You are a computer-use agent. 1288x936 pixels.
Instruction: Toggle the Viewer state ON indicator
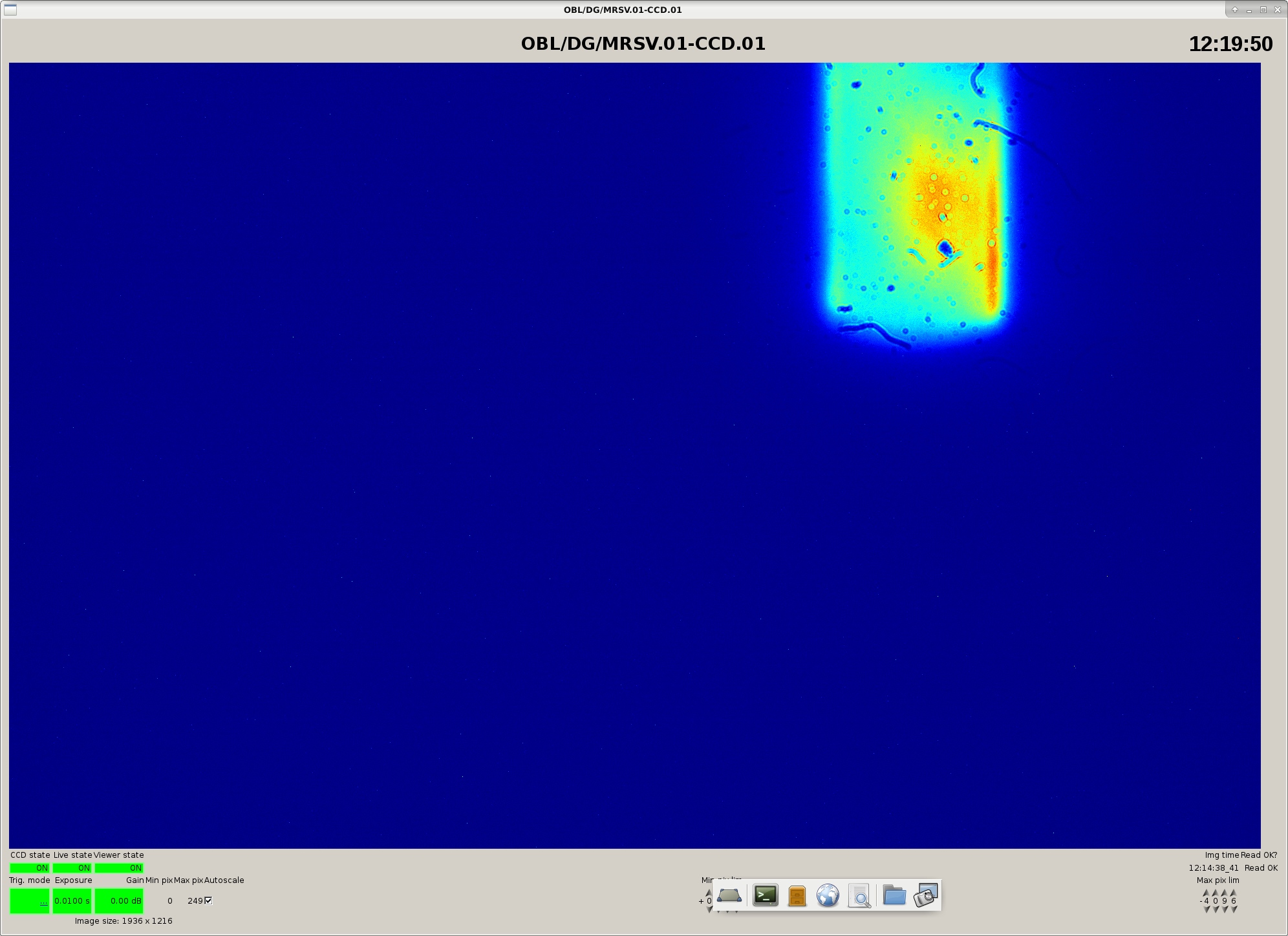point(119,868)
